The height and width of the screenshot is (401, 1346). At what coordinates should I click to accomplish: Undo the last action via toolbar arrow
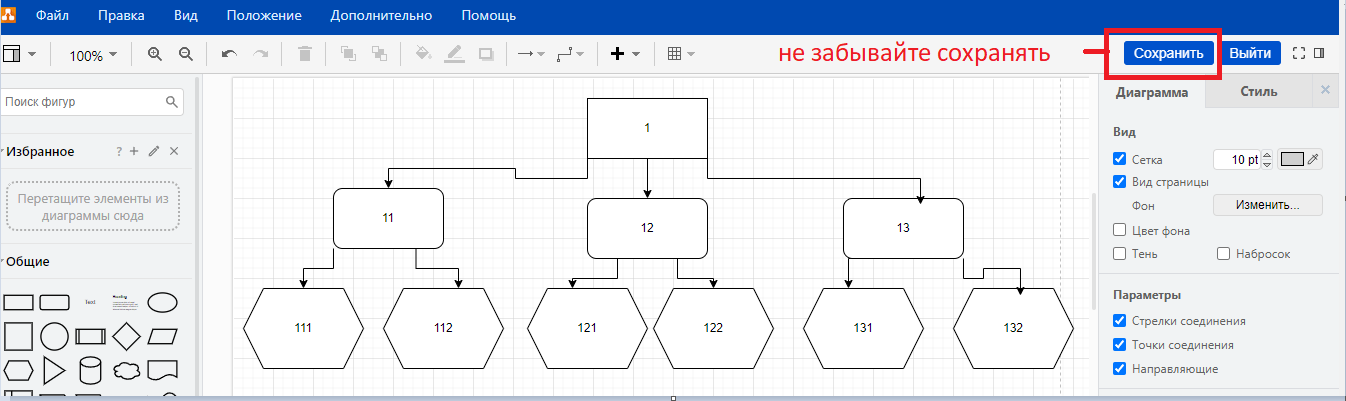point(229,54)
